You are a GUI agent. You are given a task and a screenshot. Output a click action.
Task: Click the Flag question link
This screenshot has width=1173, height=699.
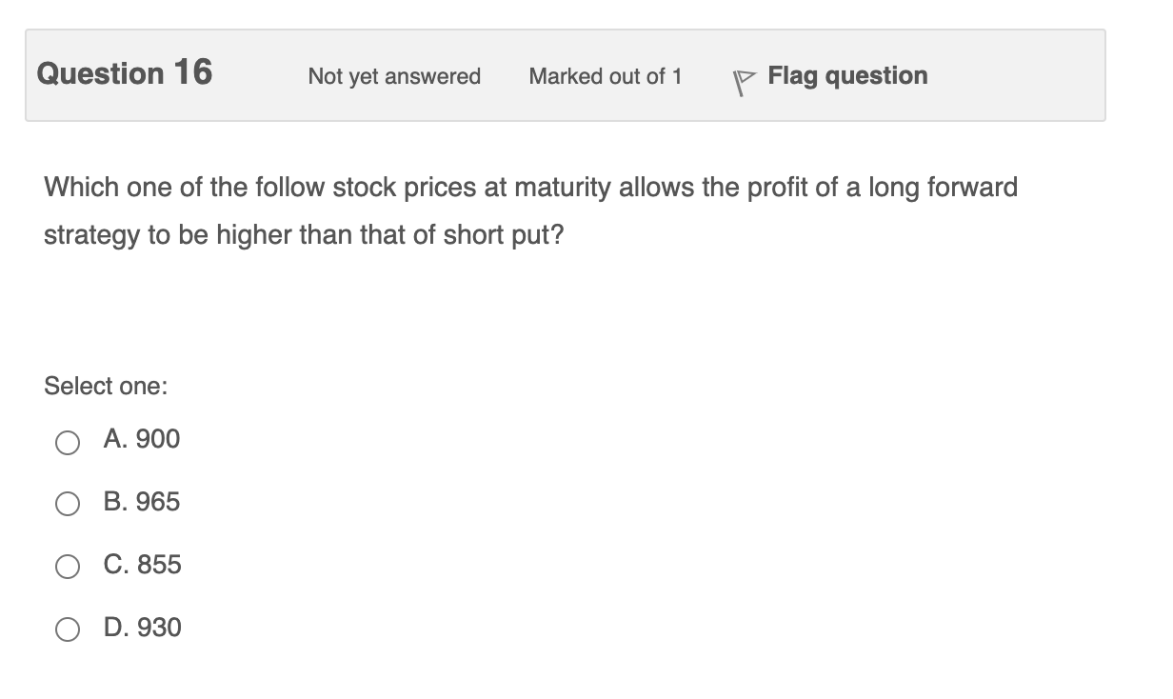(x=847, y=74)
